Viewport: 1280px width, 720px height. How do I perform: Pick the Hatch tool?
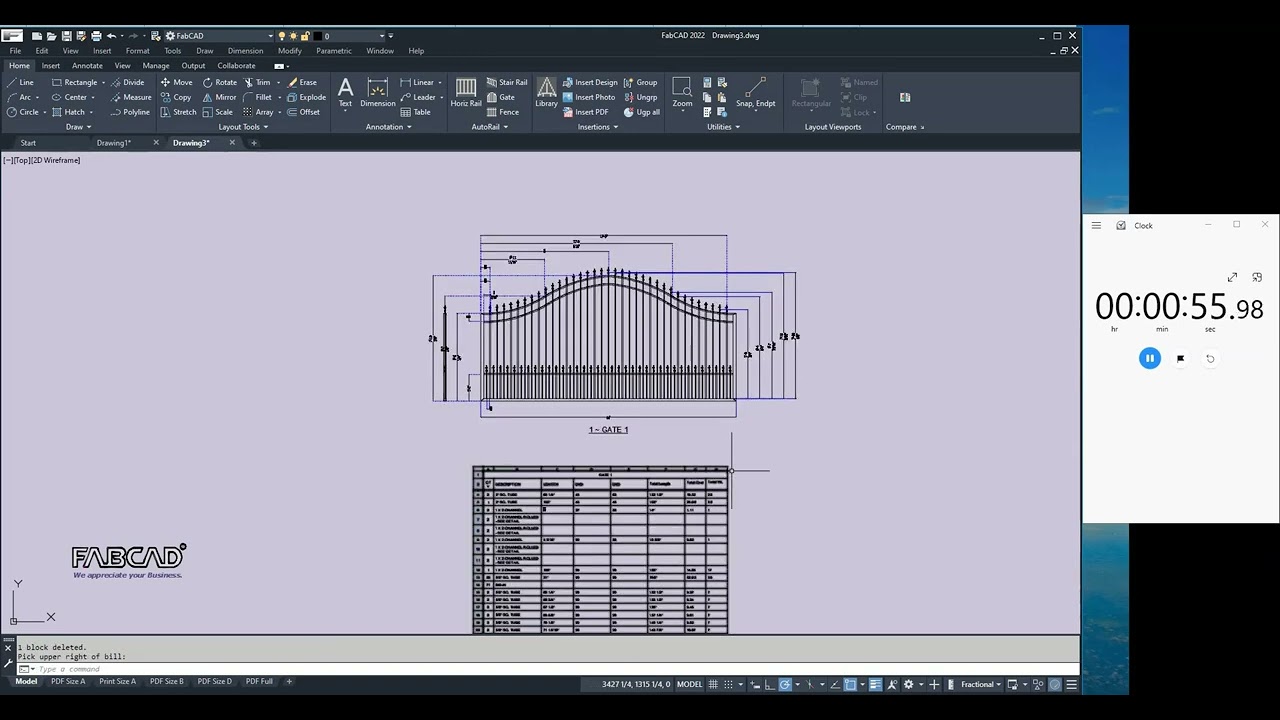(x=70, y=112)
